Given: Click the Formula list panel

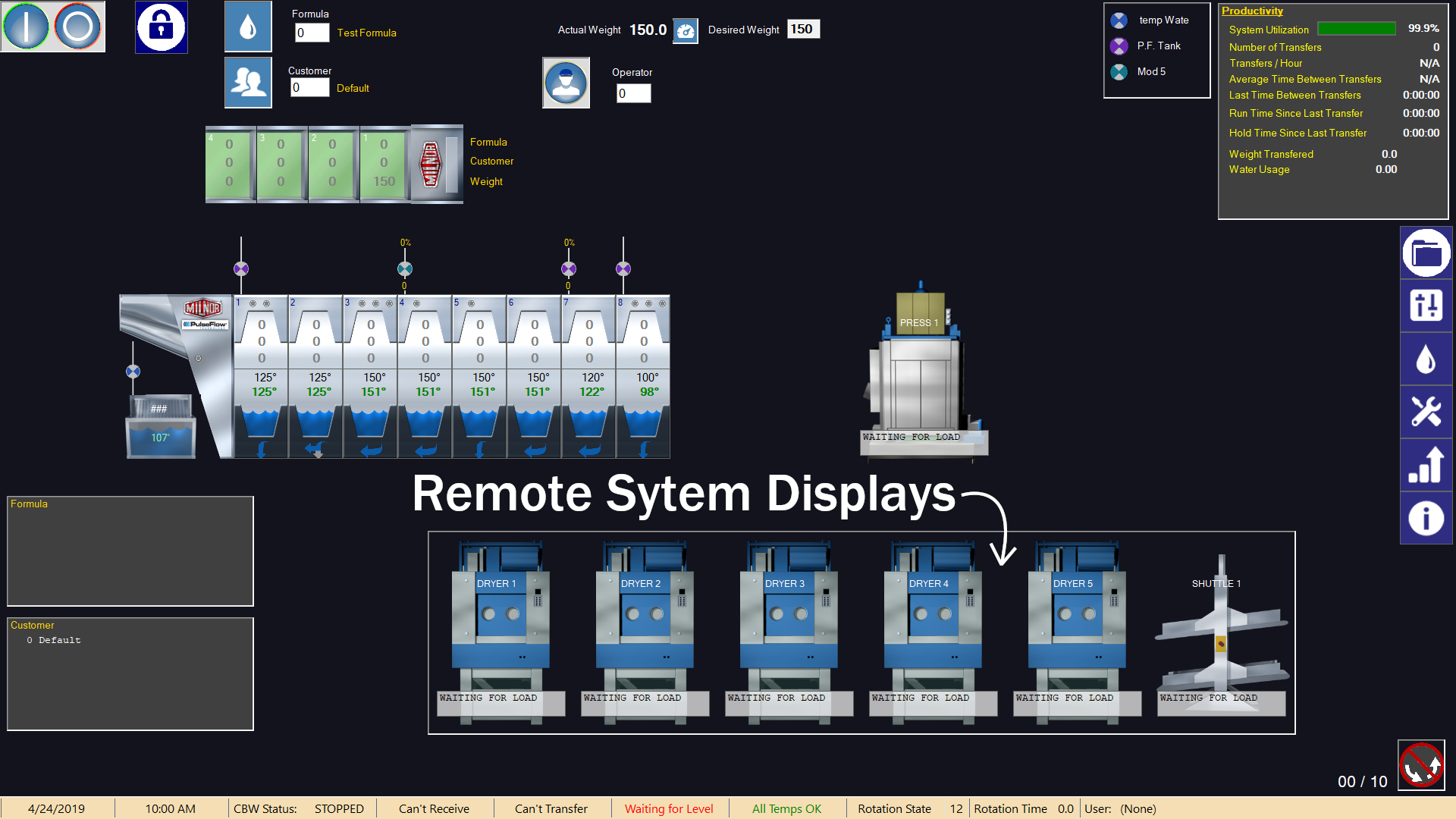Looking at the screenshot, I should [x=130, y=551].
